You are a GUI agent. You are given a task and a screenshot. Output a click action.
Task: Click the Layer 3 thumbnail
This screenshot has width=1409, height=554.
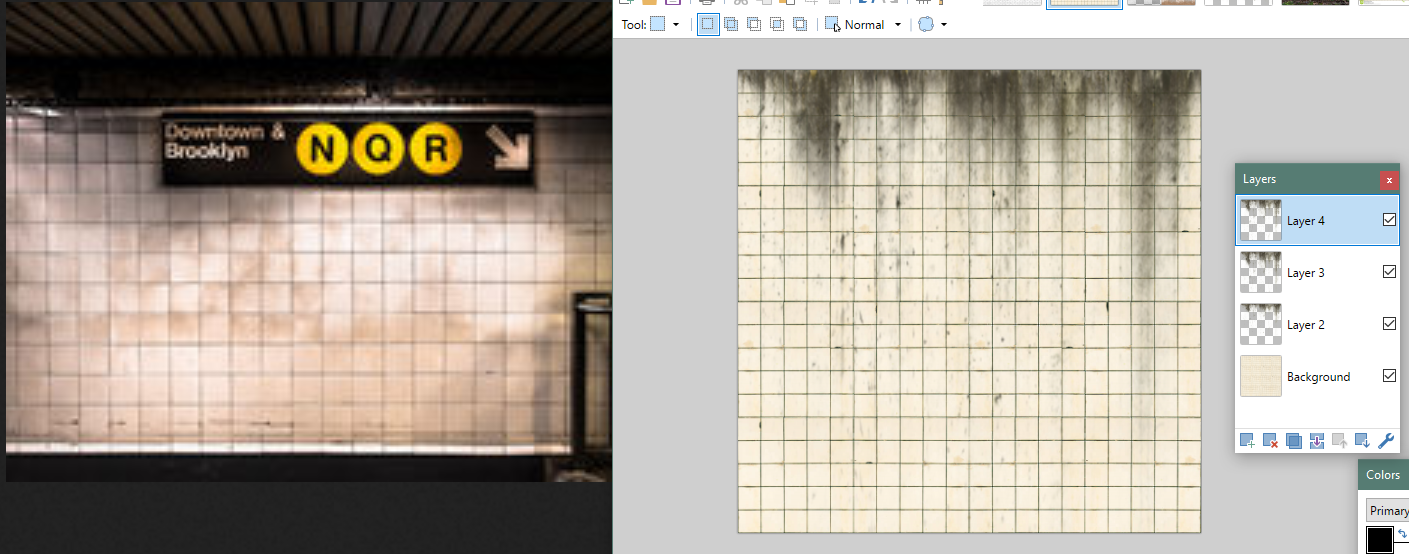pos(1261,272)
